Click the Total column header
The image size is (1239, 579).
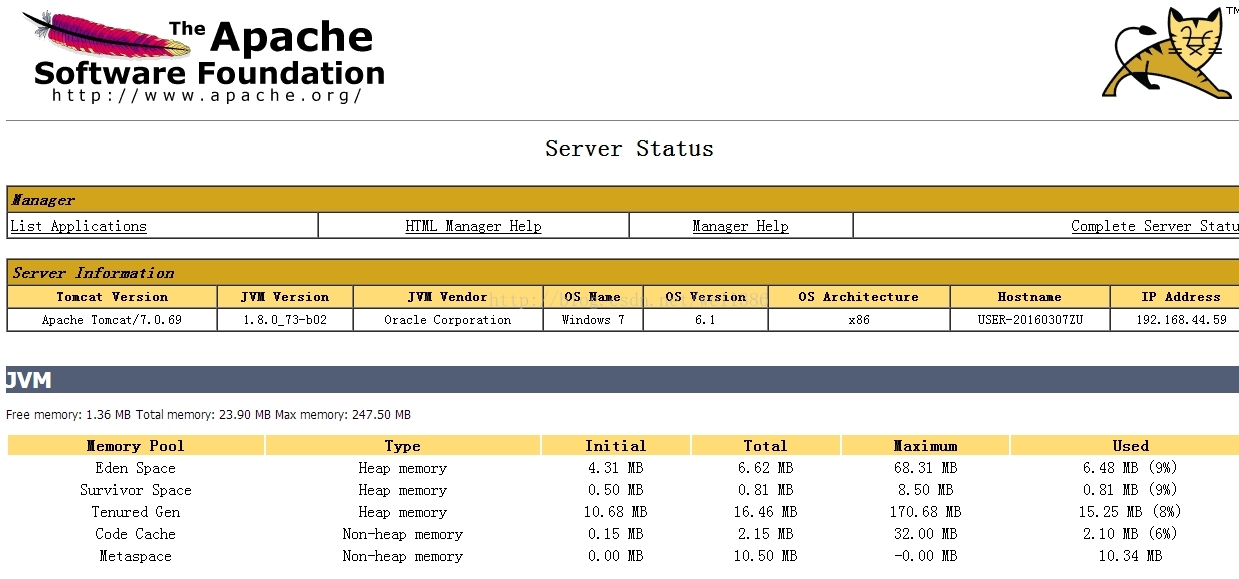pyautogui.click(x=766, y=446)
